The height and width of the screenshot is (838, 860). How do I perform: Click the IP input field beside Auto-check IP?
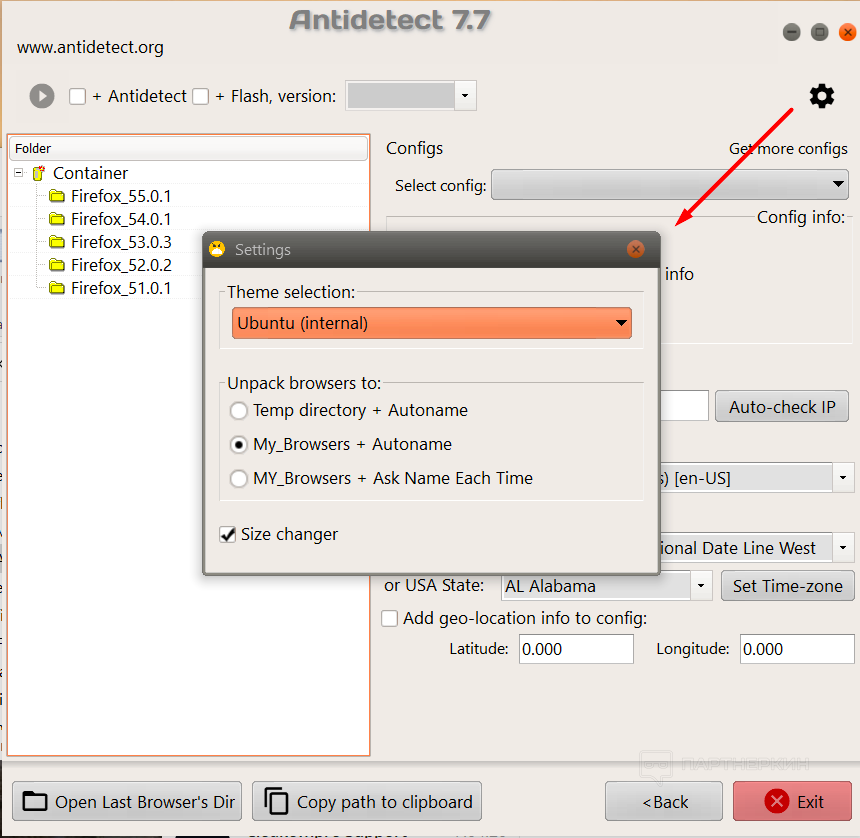tap(684, 406)
